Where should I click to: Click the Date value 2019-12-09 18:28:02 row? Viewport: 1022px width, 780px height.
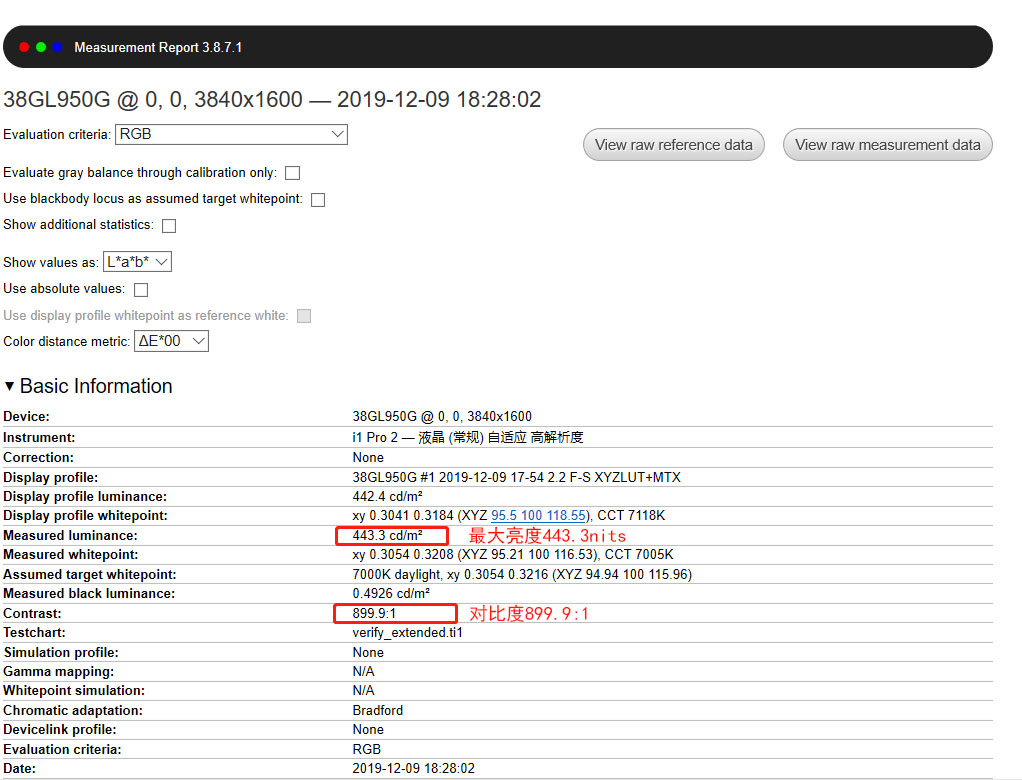[x=413, y=768]
